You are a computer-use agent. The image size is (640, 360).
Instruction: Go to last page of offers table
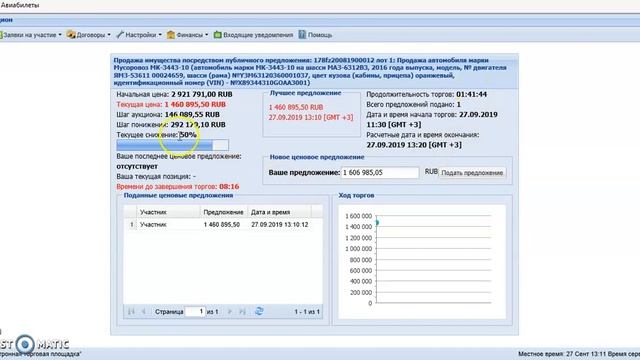click(x=242, y=311)
